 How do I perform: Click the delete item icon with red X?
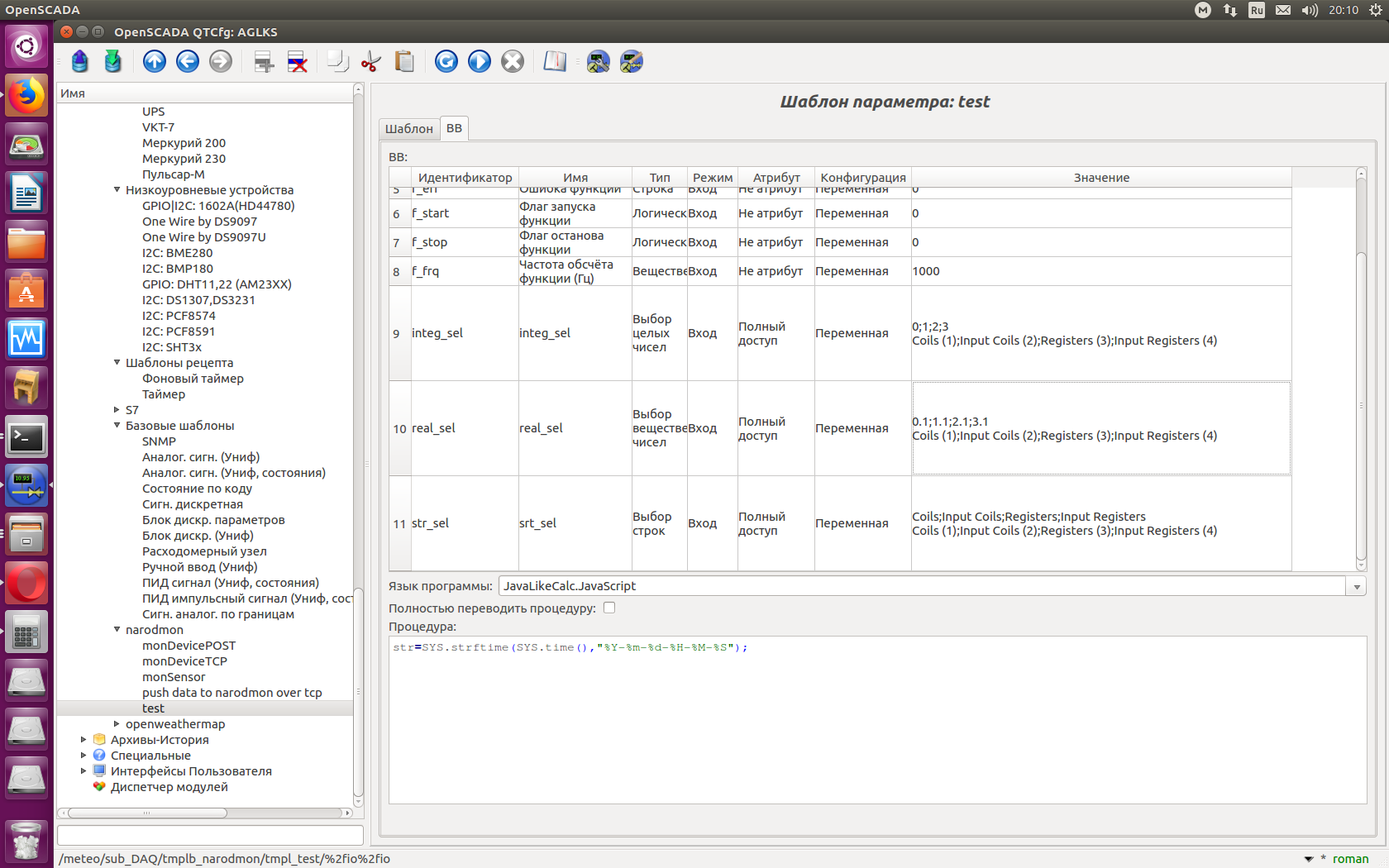(297, 61)
